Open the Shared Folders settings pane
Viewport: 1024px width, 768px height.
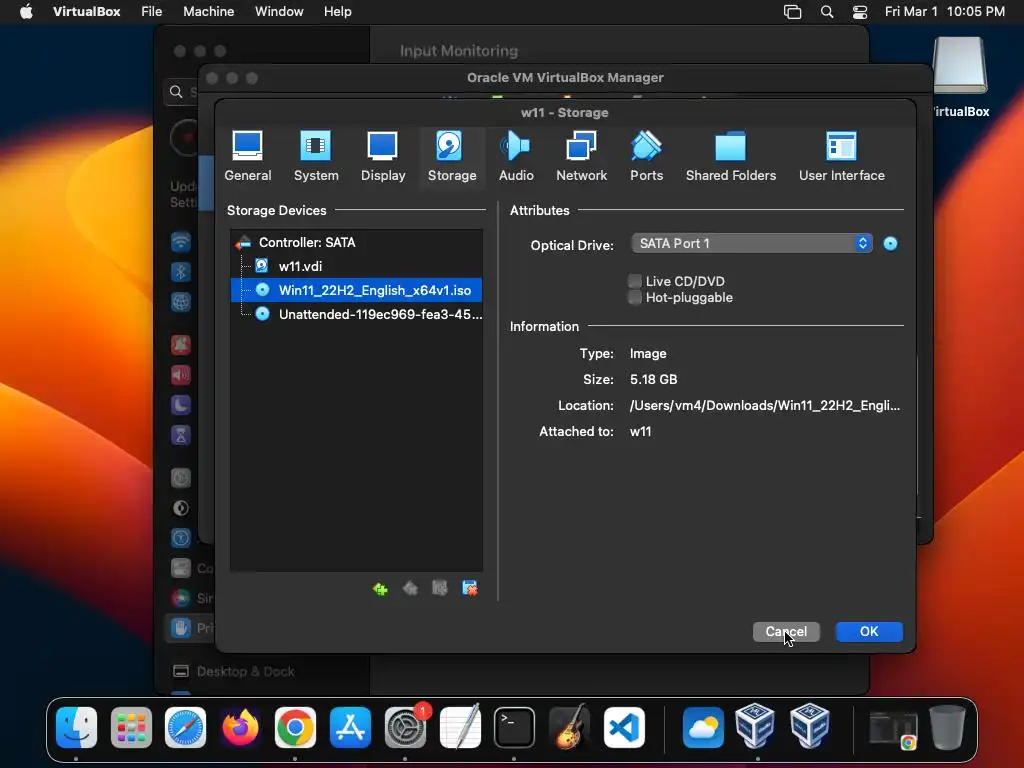click(x=731, y=157)
